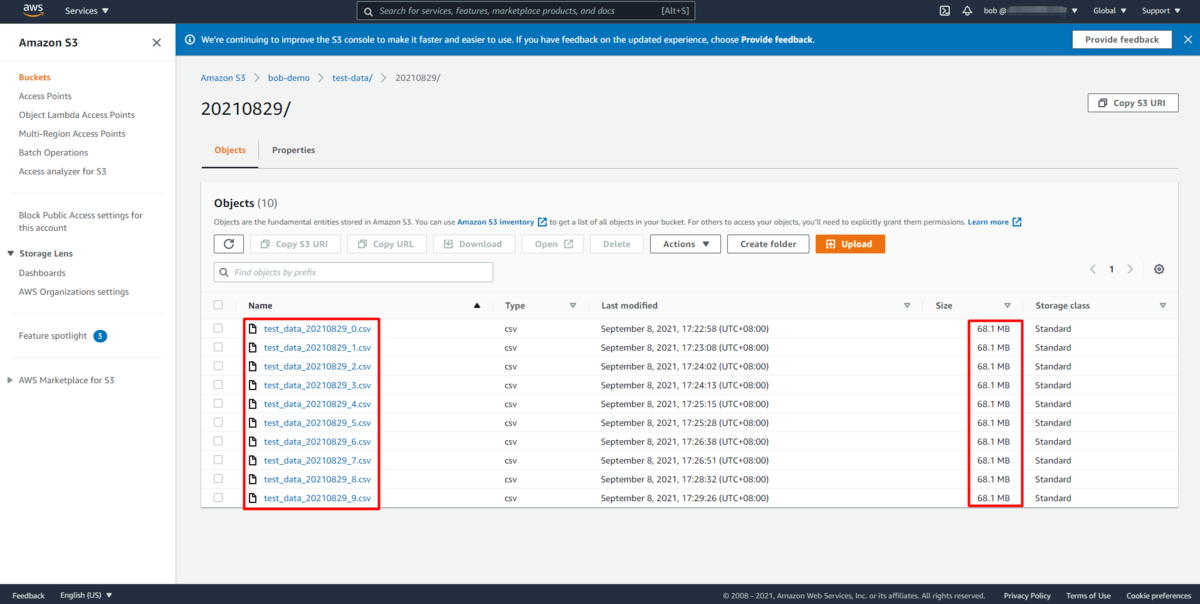This screenshot has height=604, width=1200.
Task: Open Object Lambda Access Points
Action: [76, 115]
